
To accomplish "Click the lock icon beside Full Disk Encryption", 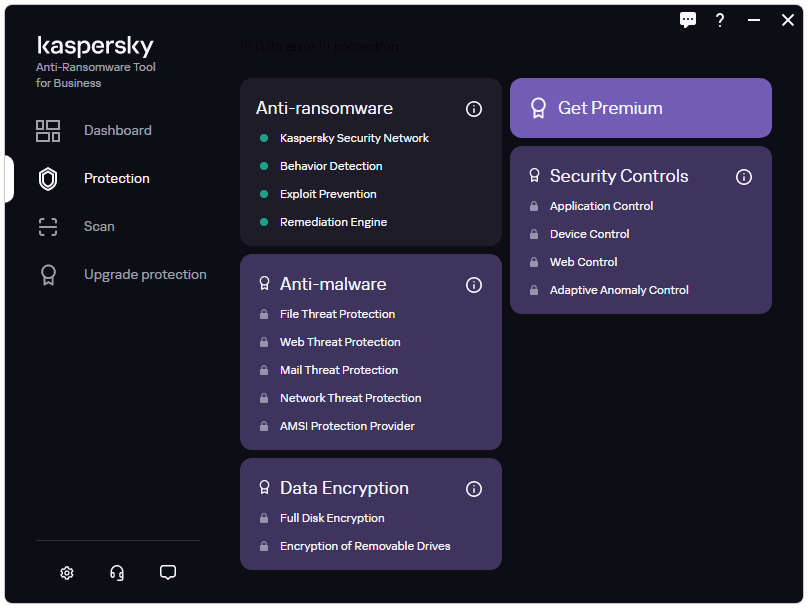I will [x=264, y=518].
